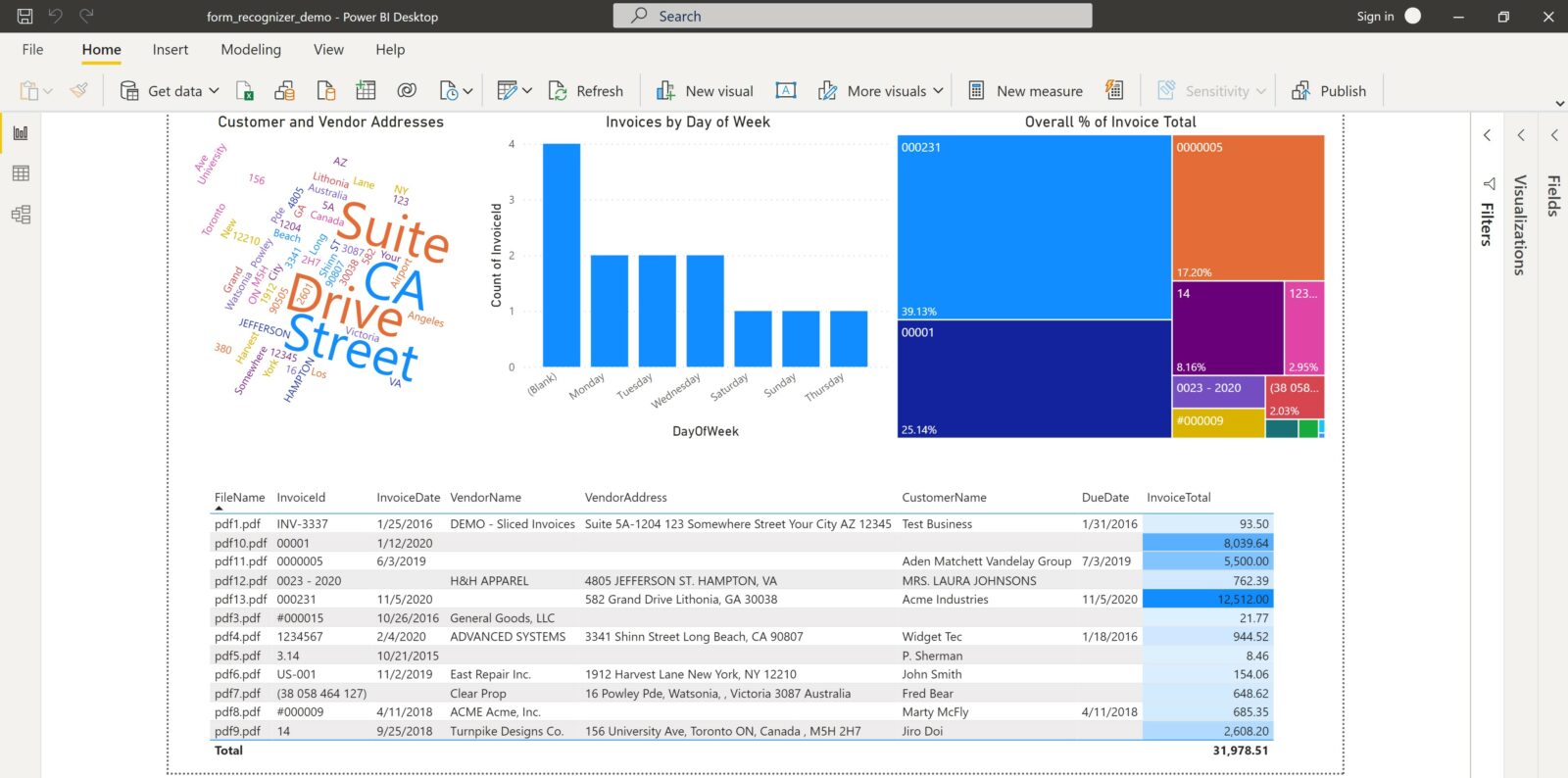This screenshot has width=1568, height=778.
Task: Click the Redo arrow icon
Action: 86,16
